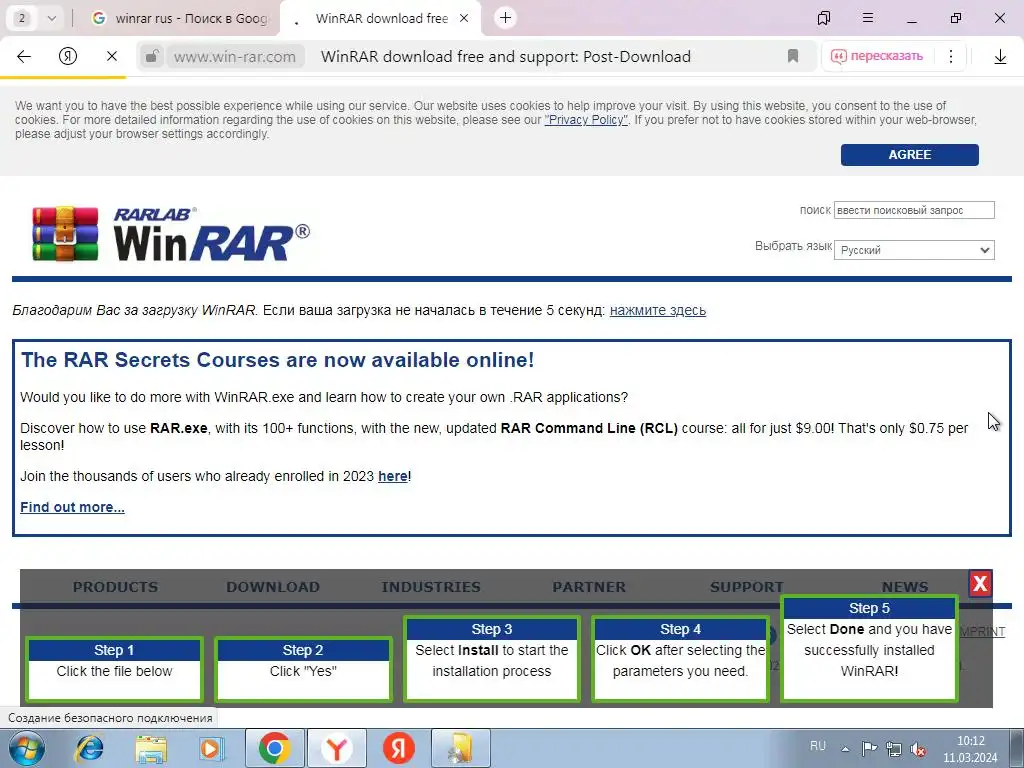1024x768 pixels.
Task: Launch Internet Explorer from the taskbar
Action: [x=89, y=748]
